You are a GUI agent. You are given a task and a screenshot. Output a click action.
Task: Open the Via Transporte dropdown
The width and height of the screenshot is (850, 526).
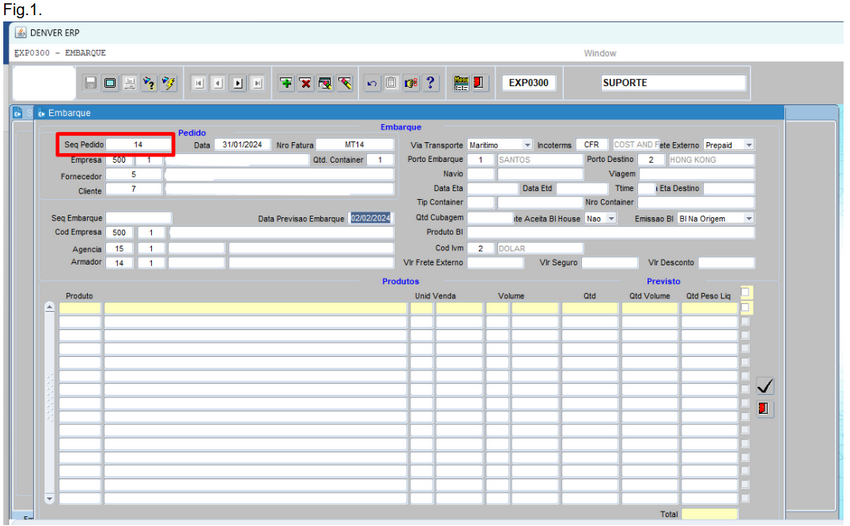click(x=527, y=145)
